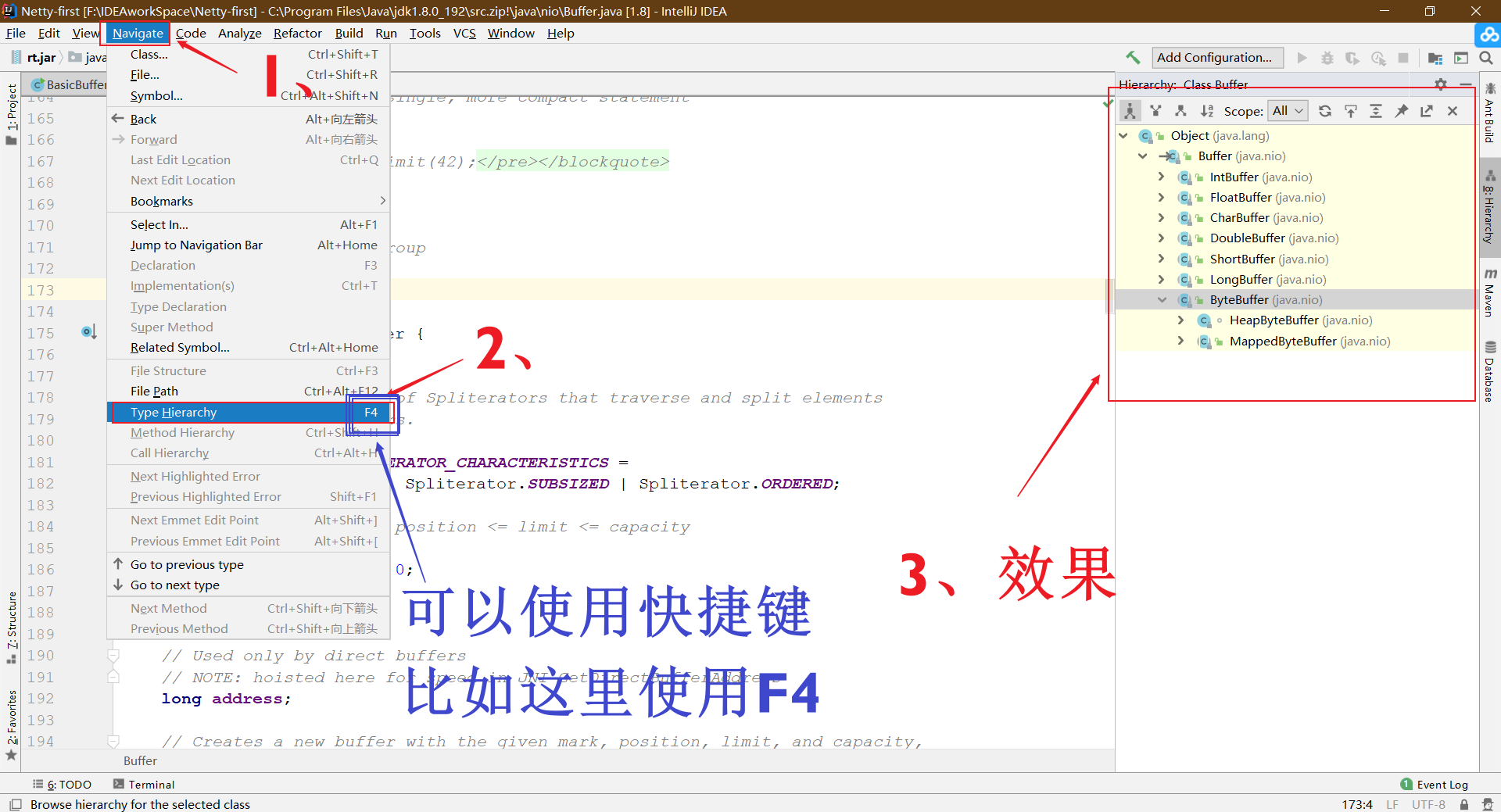The image size is (1501, 812).
Task: Expand the DoubleBuffer node
Action: [1162, 238]
